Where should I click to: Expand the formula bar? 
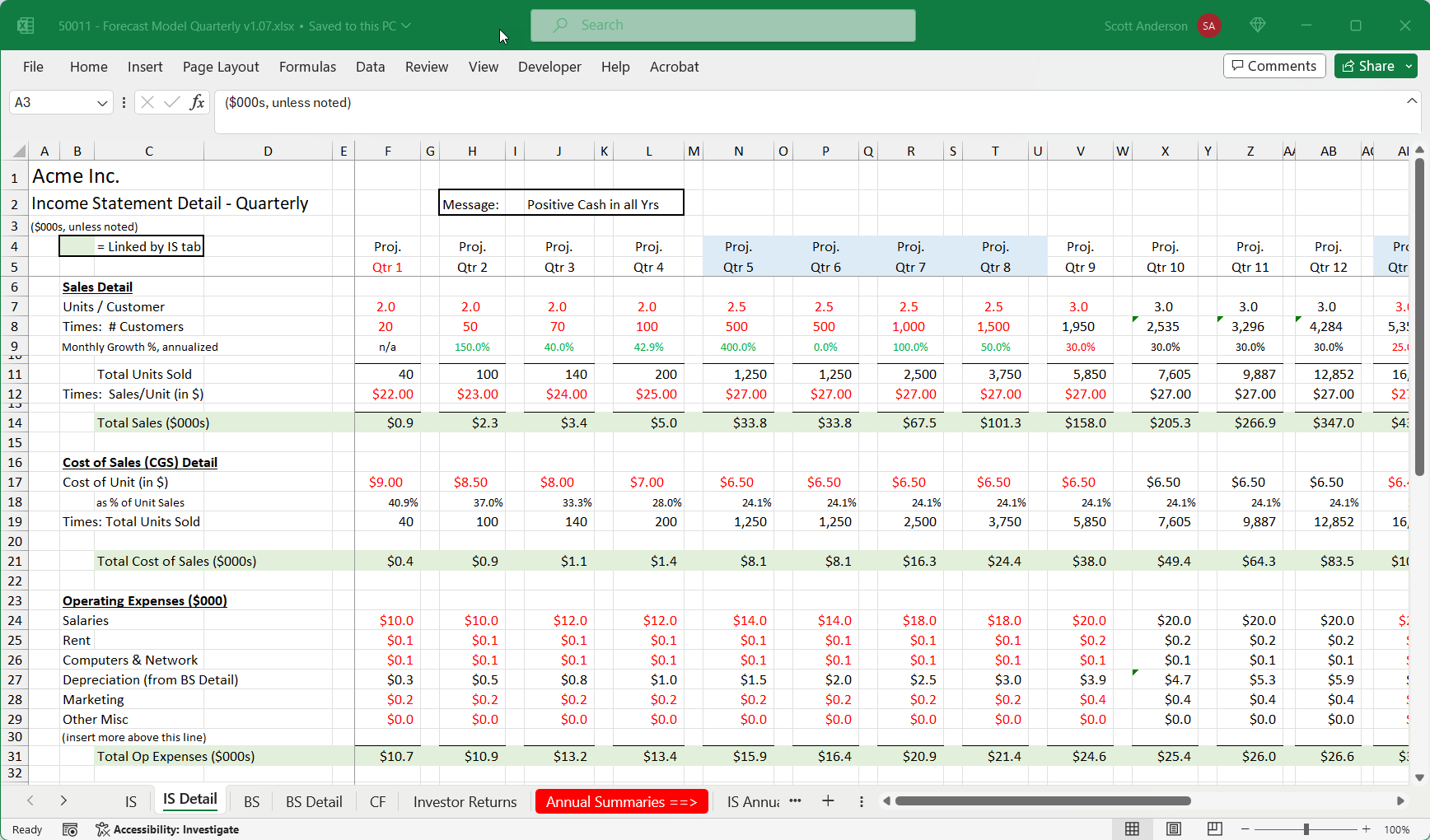(x=1412, y=101)
